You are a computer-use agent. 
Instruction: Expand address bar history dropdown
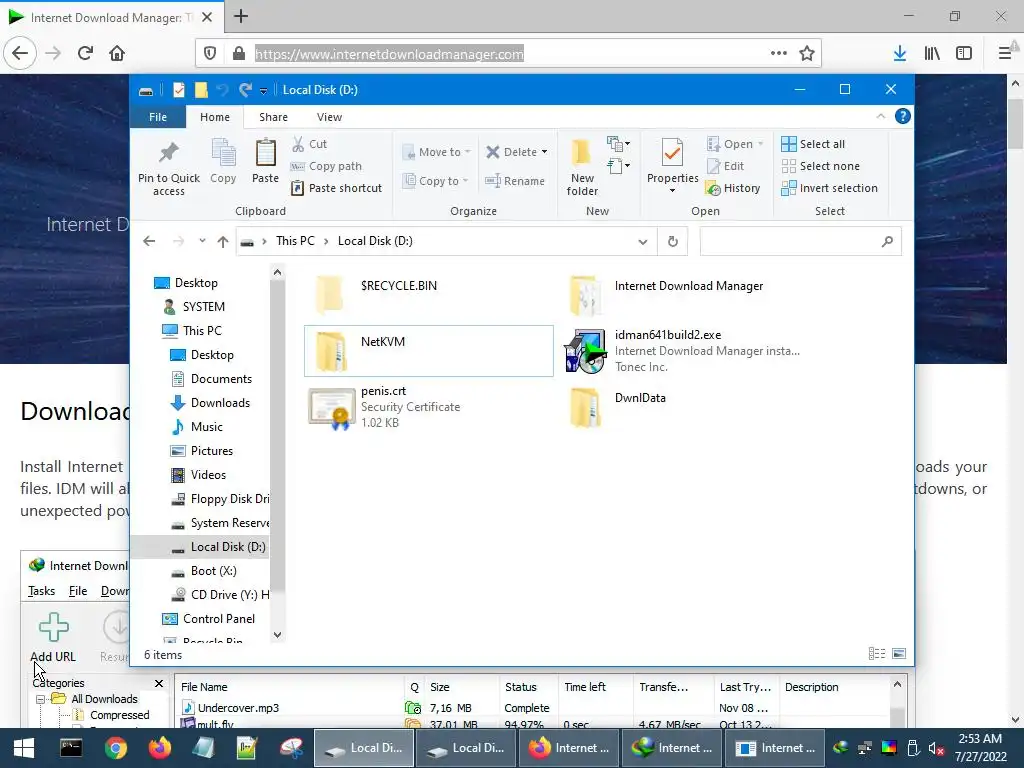[x=643, y=242]
